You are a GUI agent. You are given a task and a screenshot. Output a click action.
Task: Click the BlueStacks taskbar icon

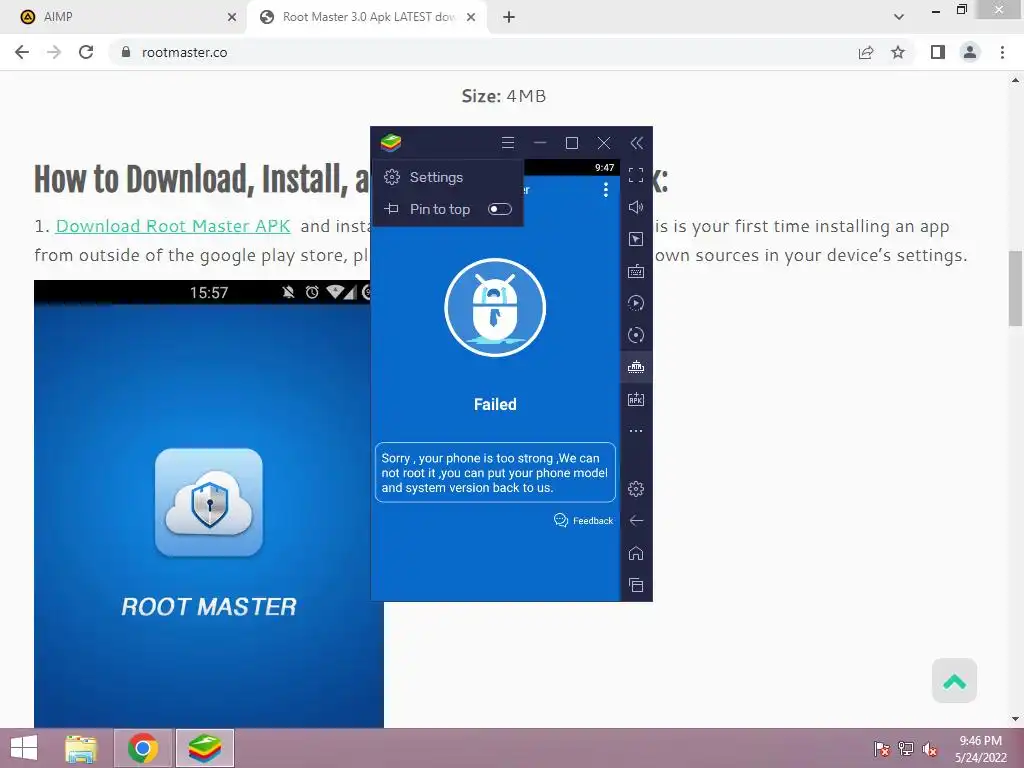[205, 748]
